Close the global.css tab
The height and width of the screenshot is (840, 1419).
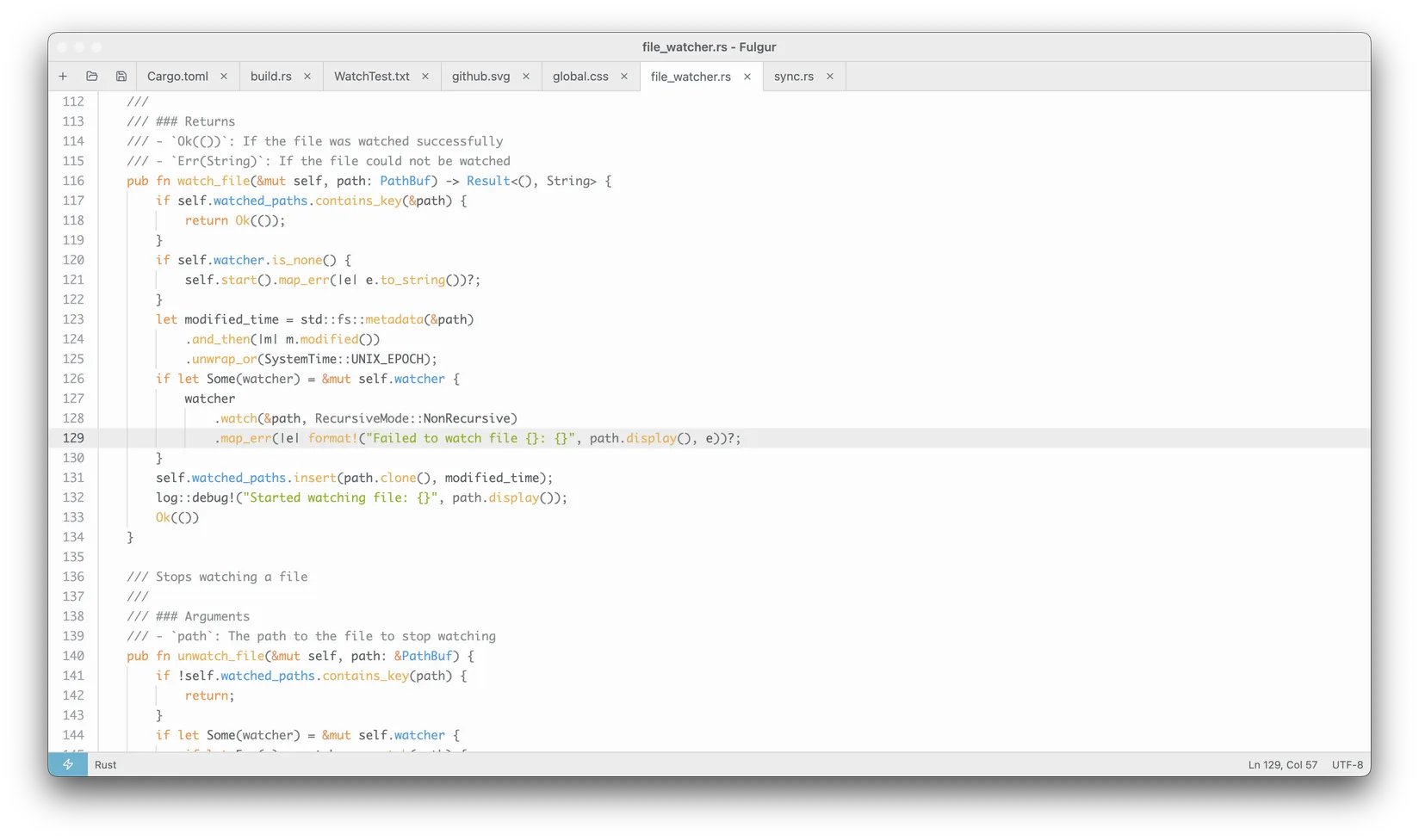click(x=624, y=77)
